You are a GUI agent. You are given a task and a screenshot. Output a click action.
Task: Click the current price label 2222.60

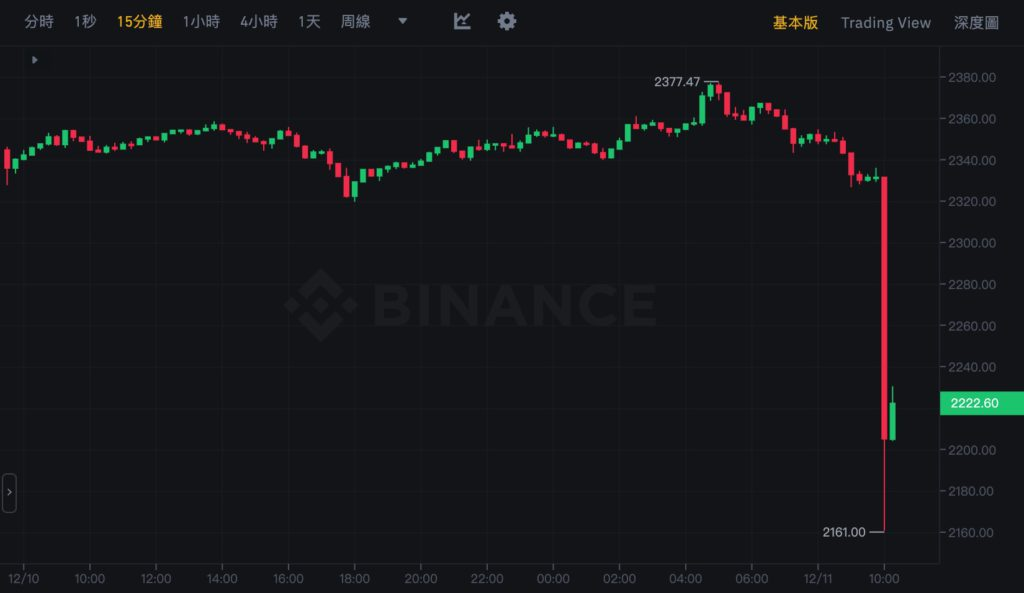point(981,403)
